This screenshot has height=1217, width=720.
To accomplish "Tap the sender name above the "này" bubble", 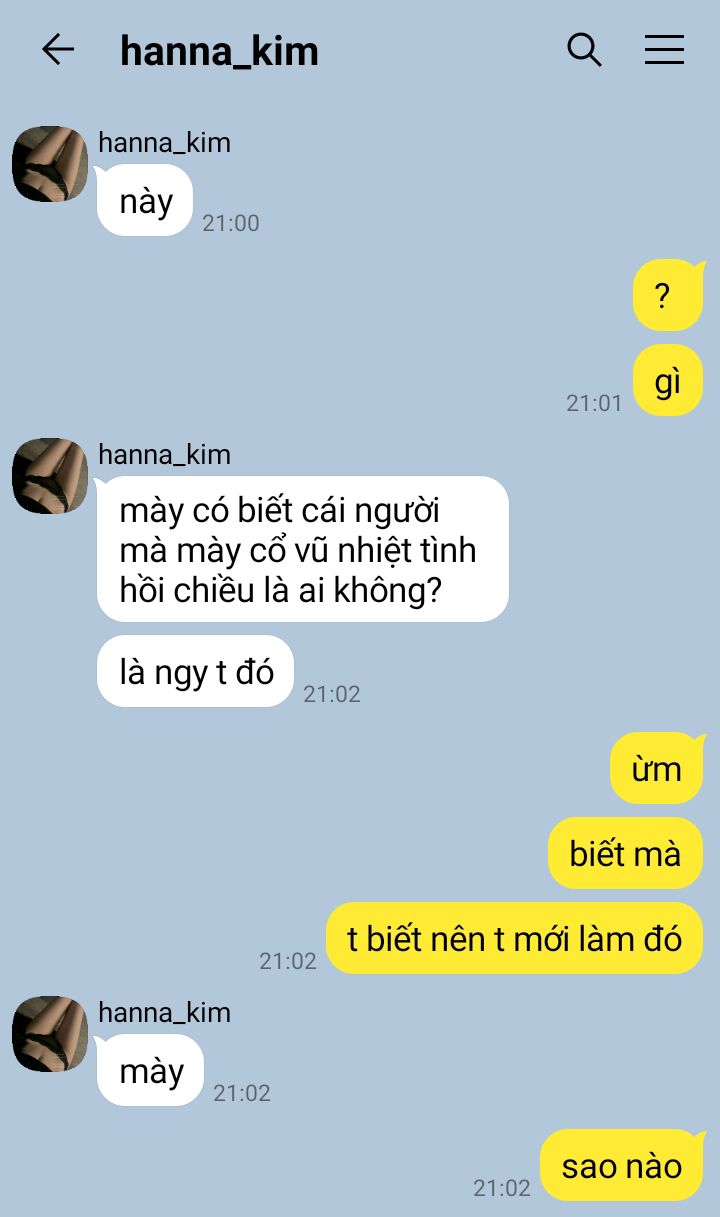I will [164, 142].
